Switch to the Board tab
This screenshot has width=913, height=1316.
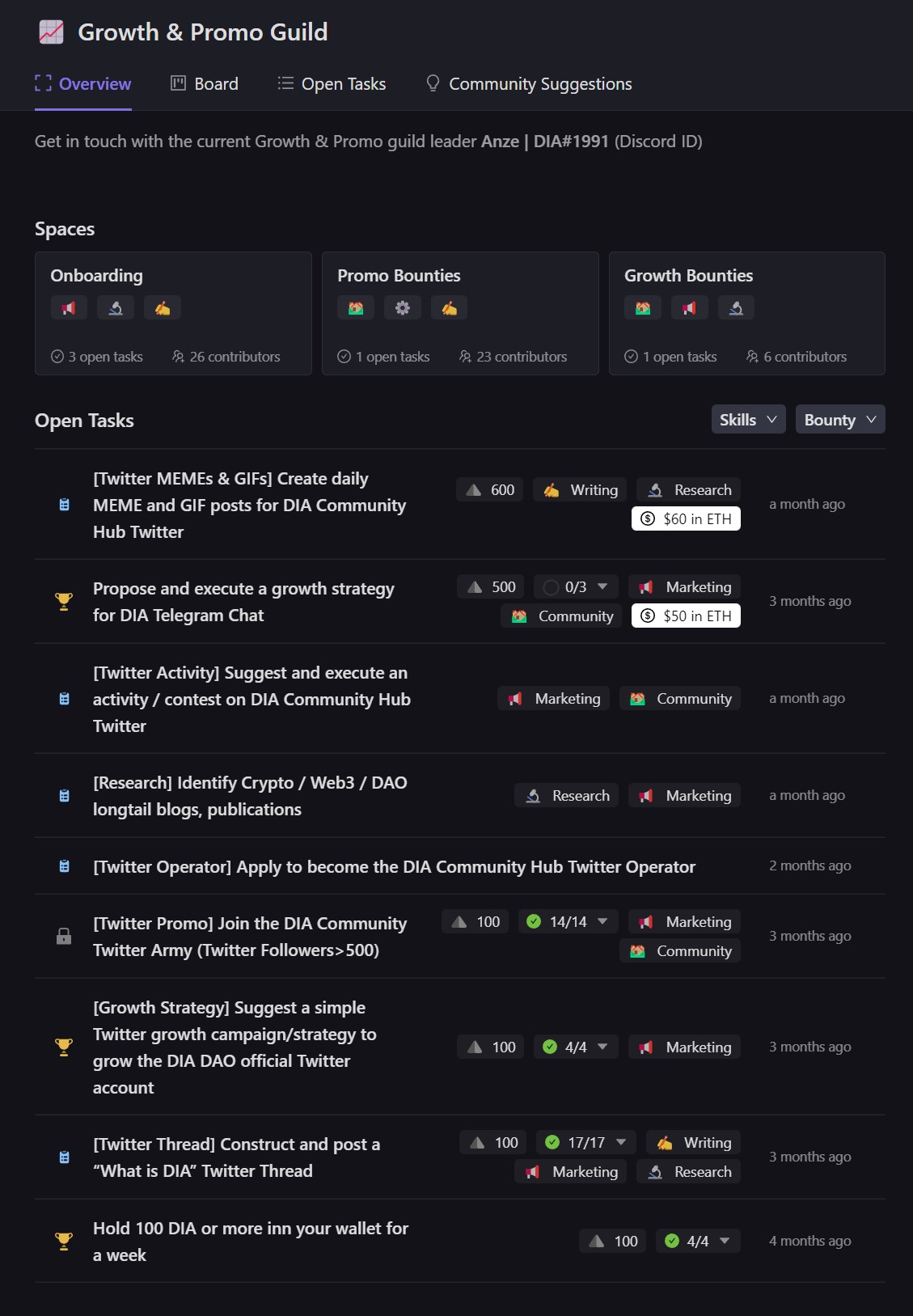click(x=205, y=84)
